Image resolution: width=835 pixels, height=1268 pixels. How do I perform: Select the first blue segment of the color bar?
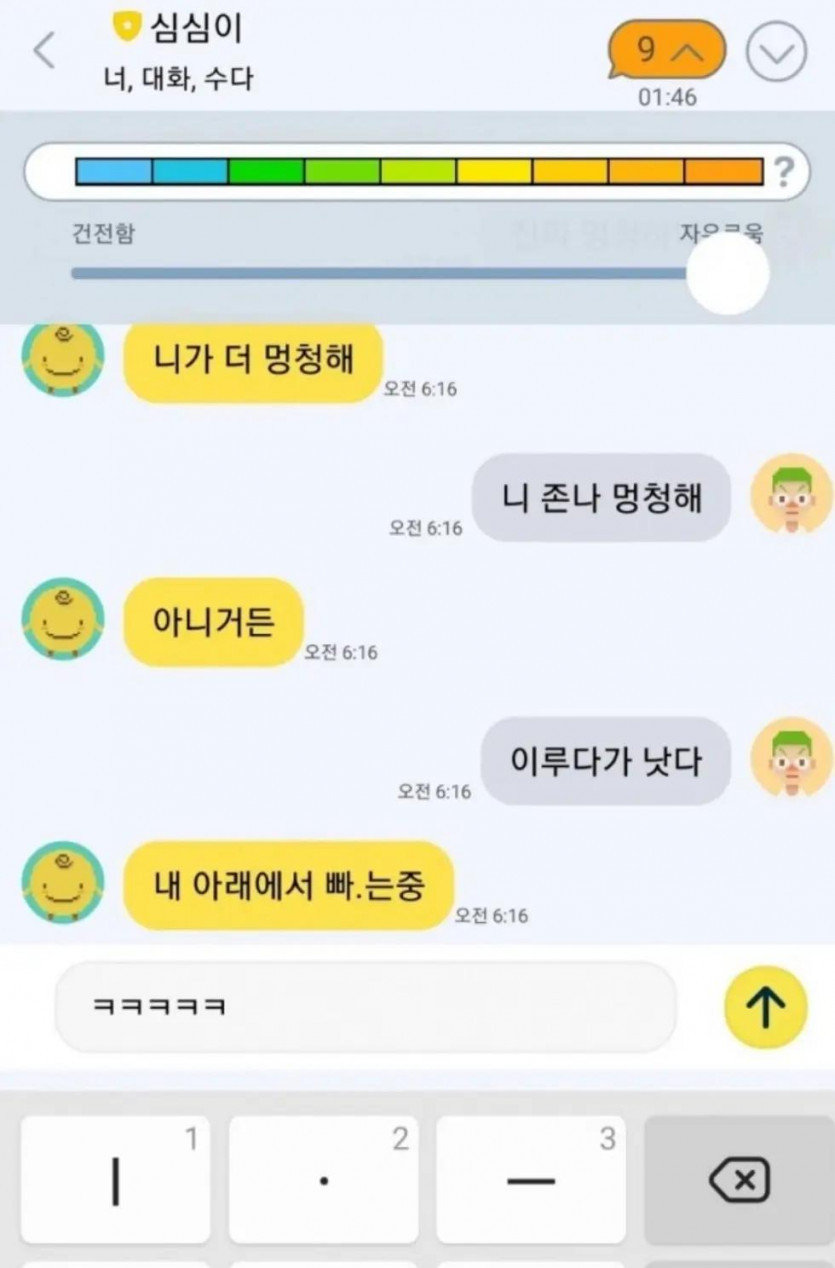point(114,171)
